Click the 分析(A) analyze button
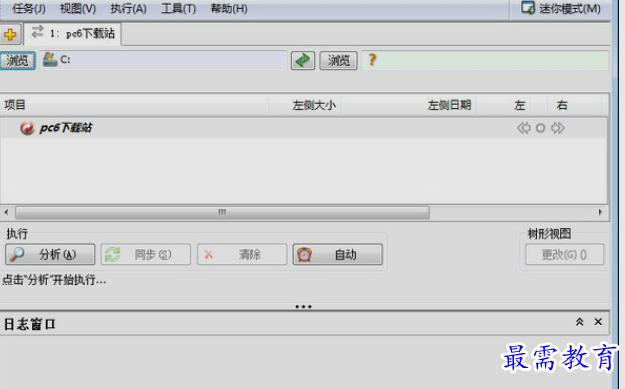This screenshot has height=389, width=625. [50, 254]
